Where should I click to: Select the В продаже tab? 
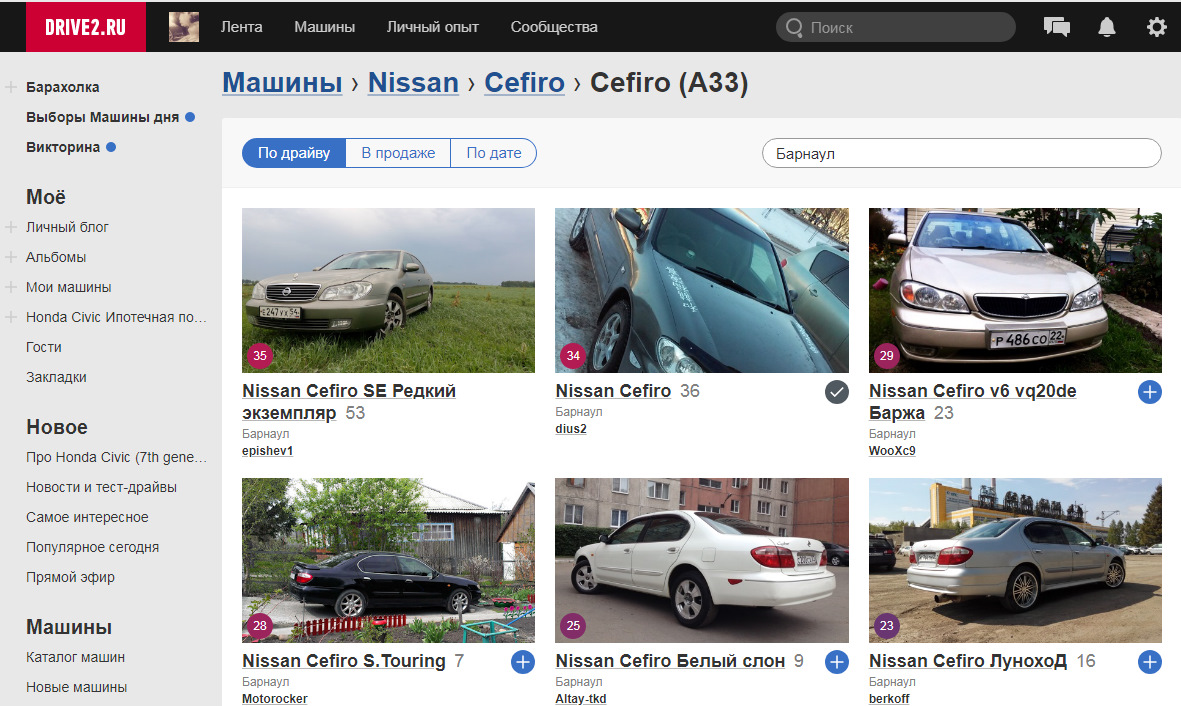(398, 153)
